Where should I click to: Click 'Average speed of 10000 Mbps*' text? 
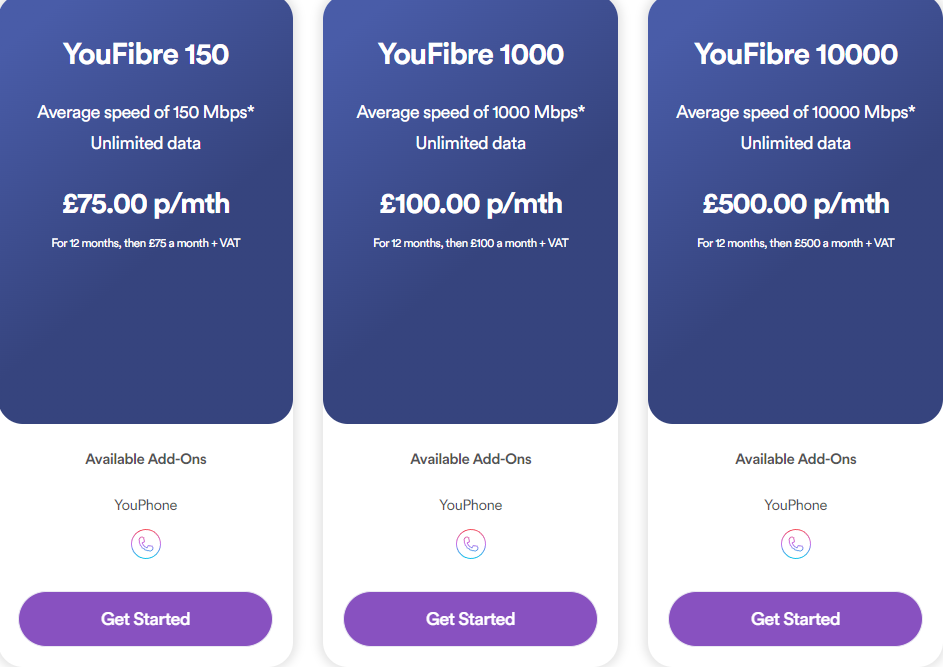[796, 112]
